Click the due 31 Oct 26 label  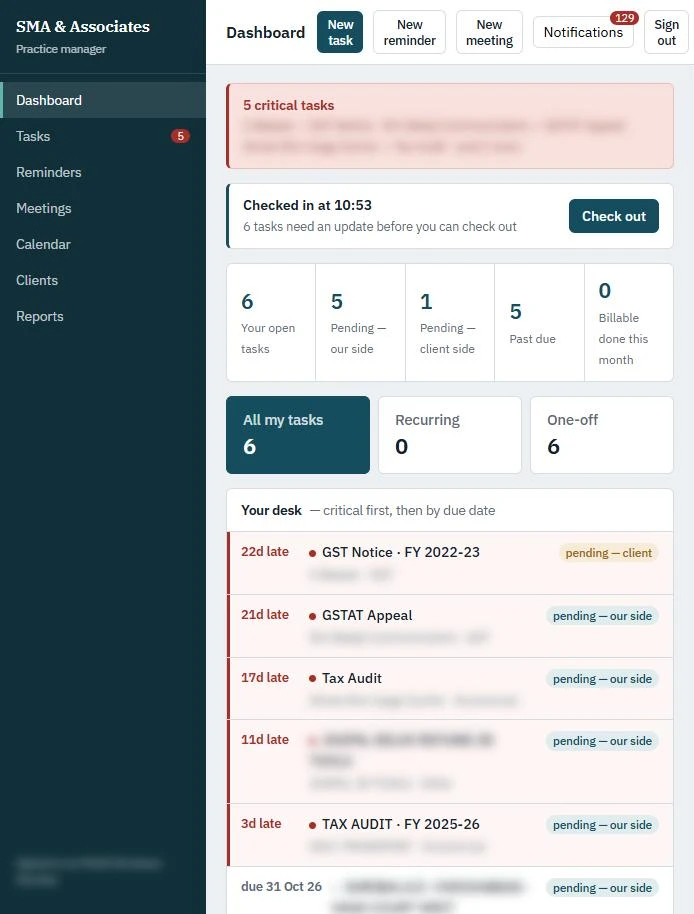[x=281, y=886]
